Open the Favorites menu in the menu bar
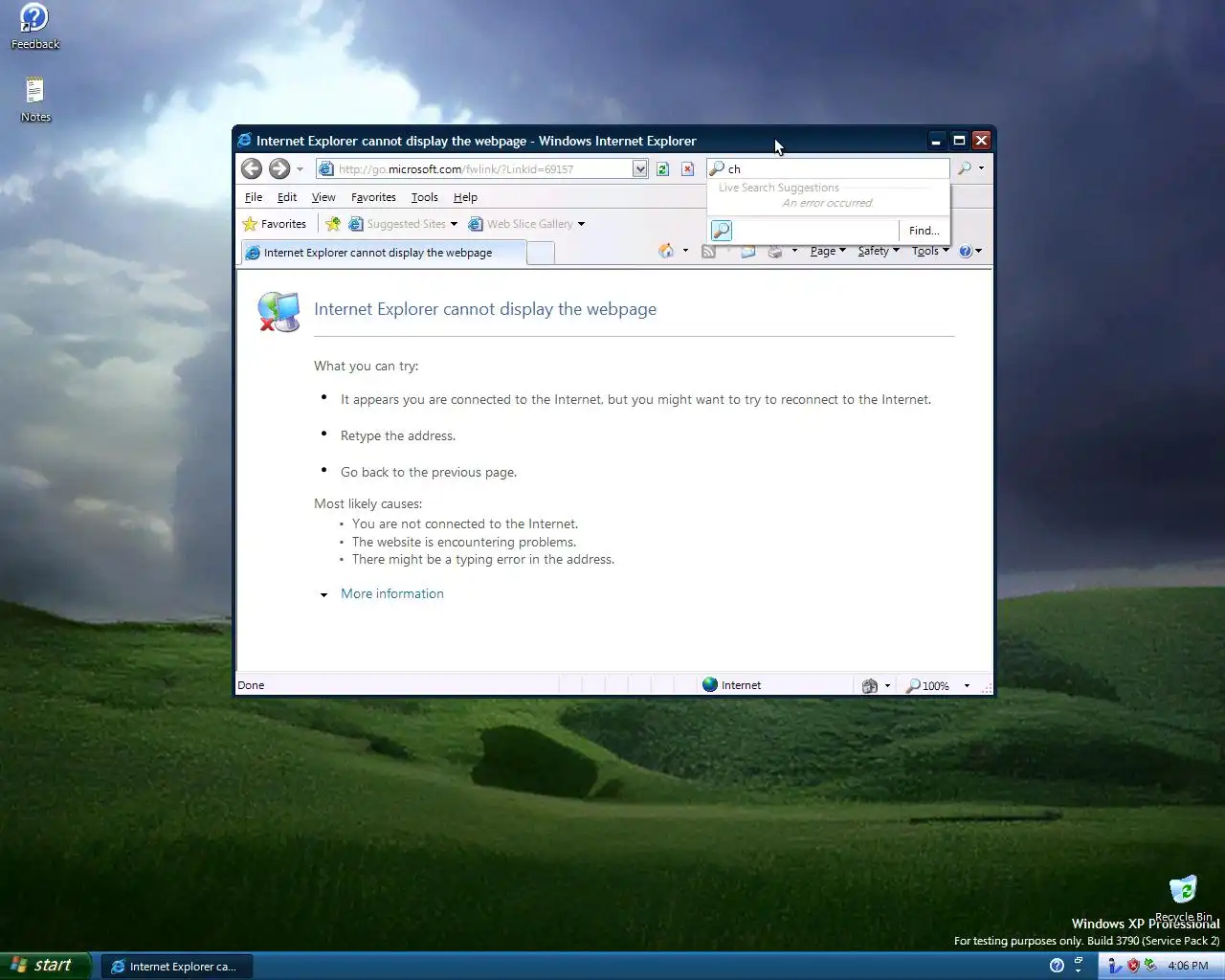This screenshot has height=980, width=1225. pos(373,197)
